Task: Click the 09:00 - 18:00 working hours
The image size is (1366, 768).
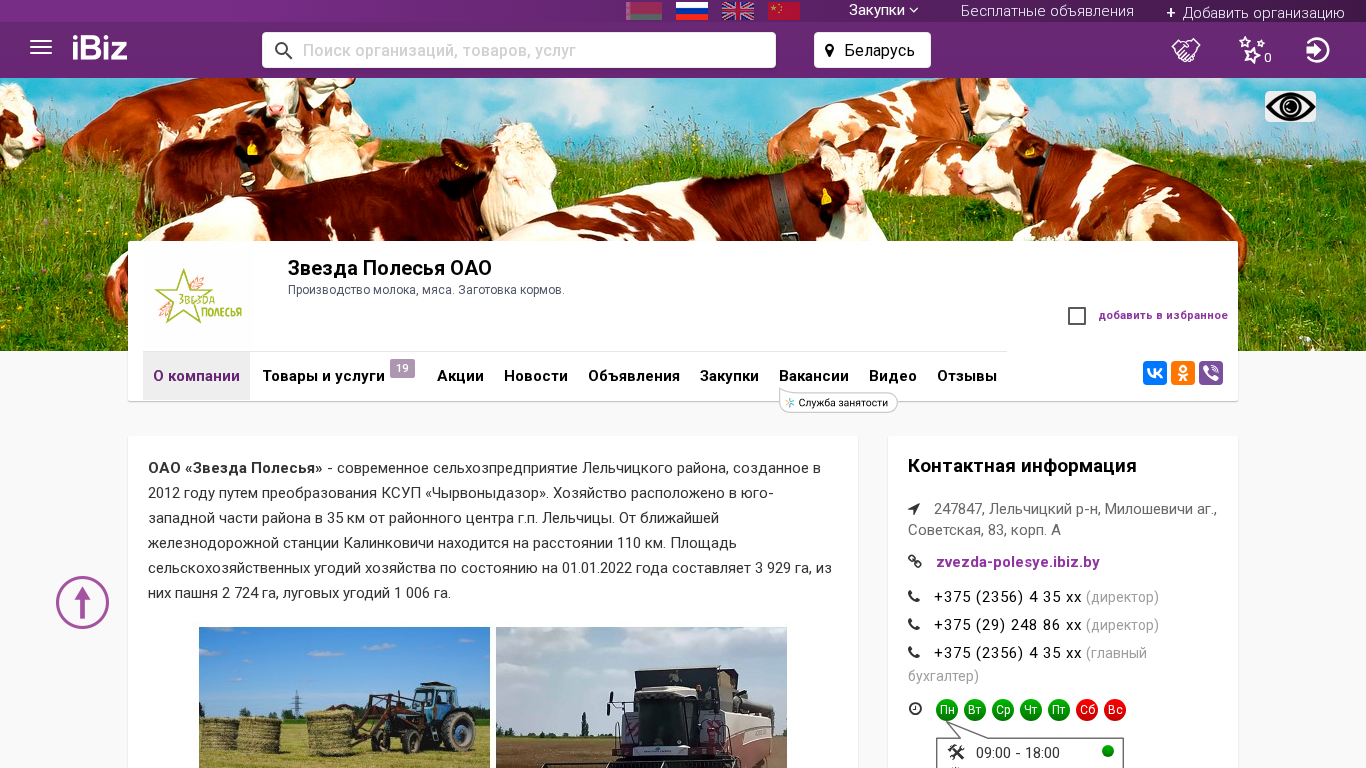Action: 1018,753
